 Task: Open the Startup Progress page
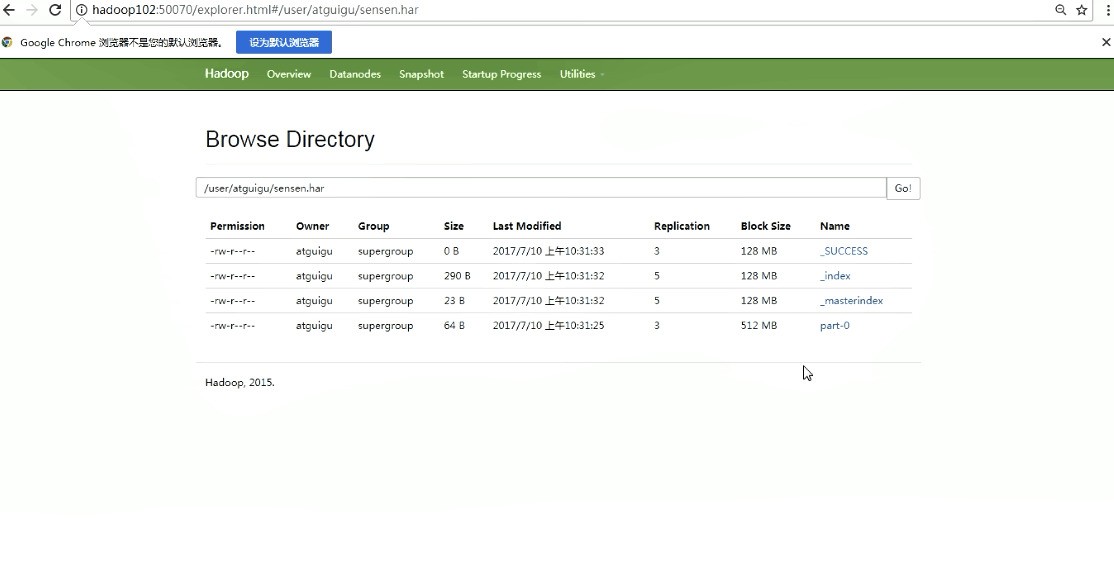tap(502, 74)
